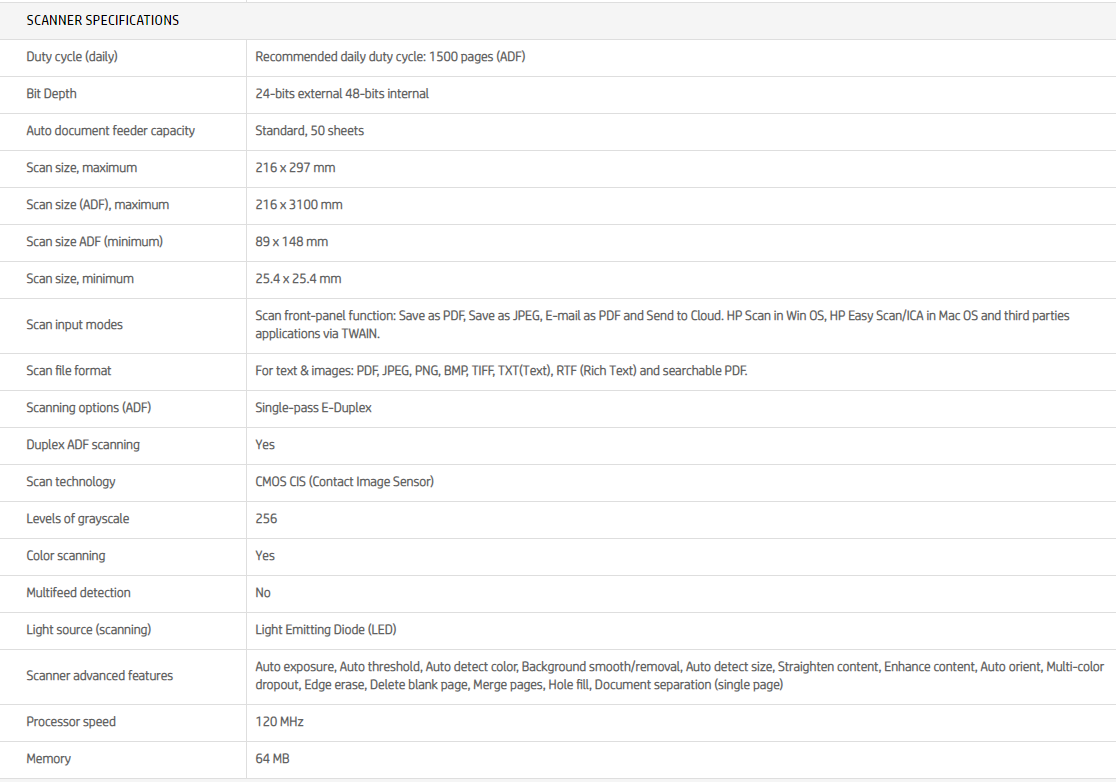Click the Scan size ADF (minimum) label
The width and height of the screenshot is (1119, 782).
coord(94,242)
